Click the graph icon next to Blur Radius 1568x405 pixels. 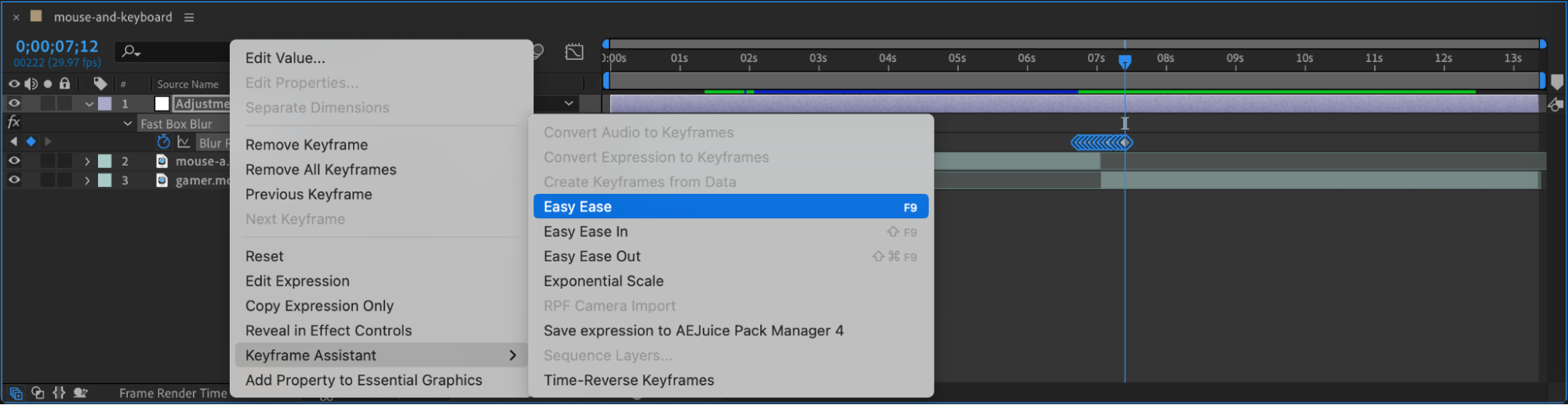coord(184,142)
